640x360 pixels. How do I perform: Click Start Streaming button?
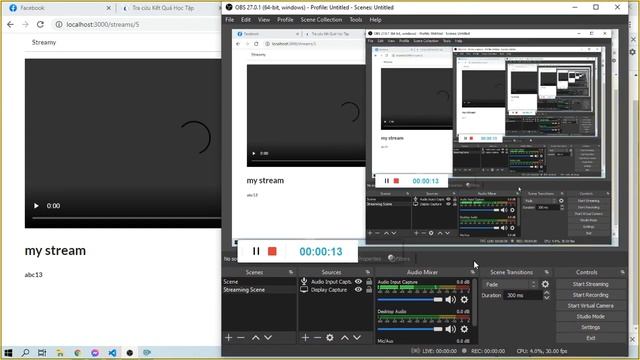tap(590, 284)
